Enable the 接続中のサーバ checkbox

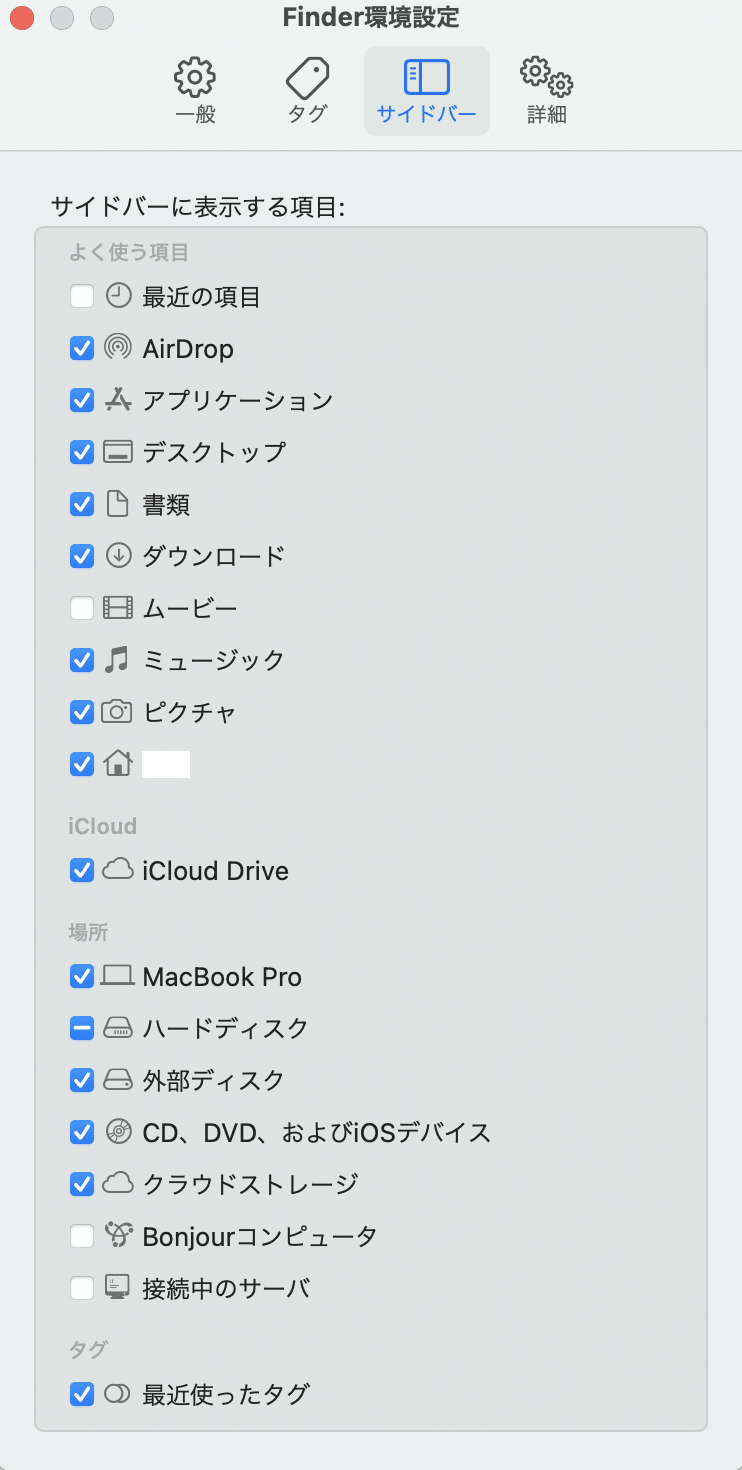coord(82,1288)
